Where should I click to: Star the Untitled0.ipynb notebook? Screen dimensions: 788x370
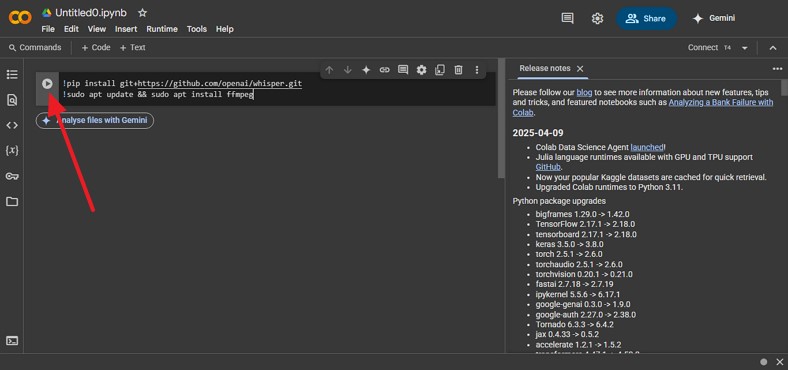pyautogui.click(x=143, y=13)
